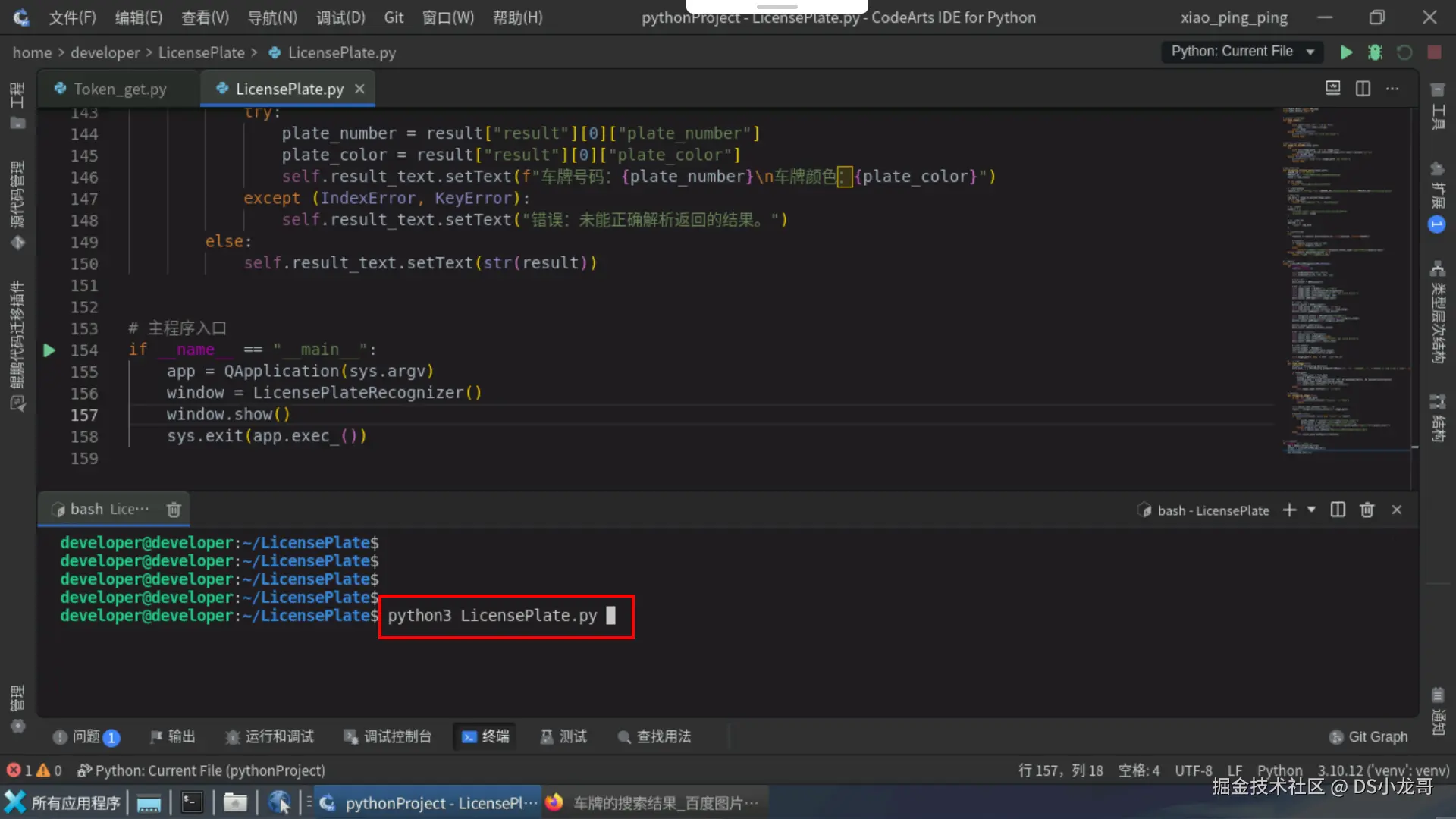Click the red Stop button

[x=1434, y=52]
